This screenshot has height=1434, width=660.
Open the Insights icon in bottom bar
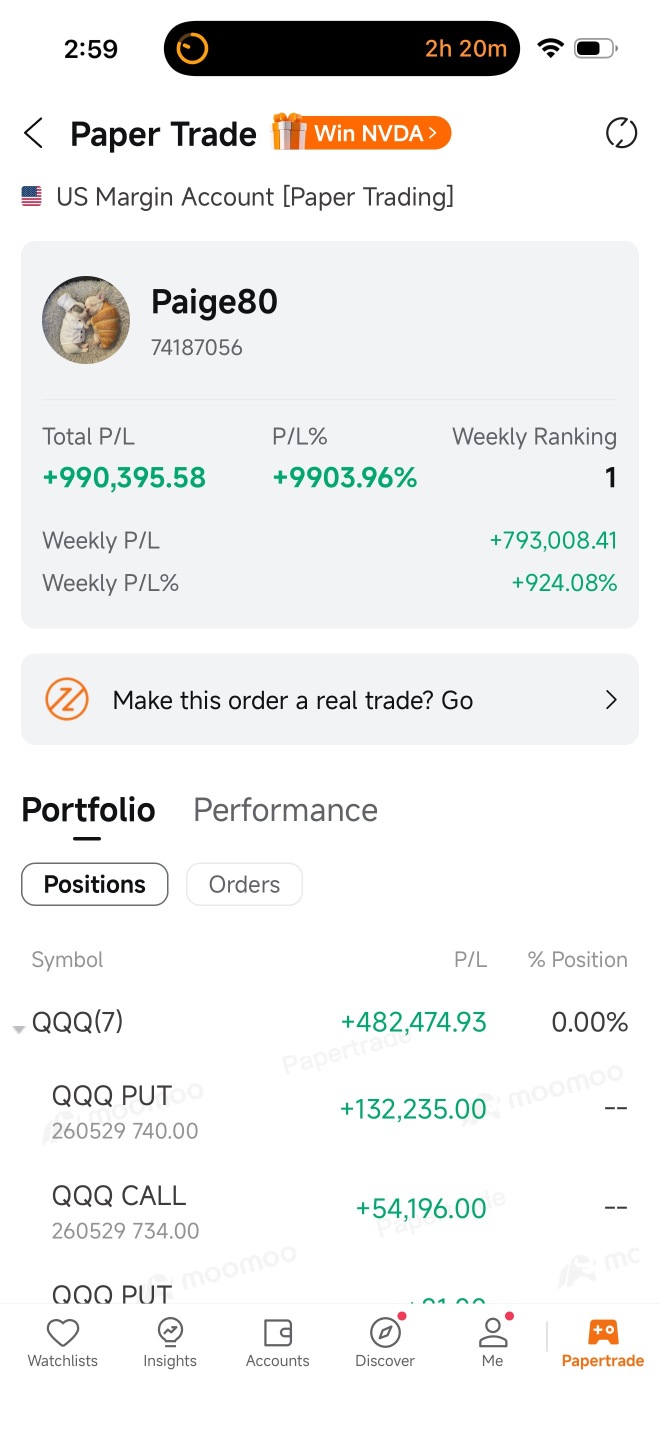(170, 1332)
